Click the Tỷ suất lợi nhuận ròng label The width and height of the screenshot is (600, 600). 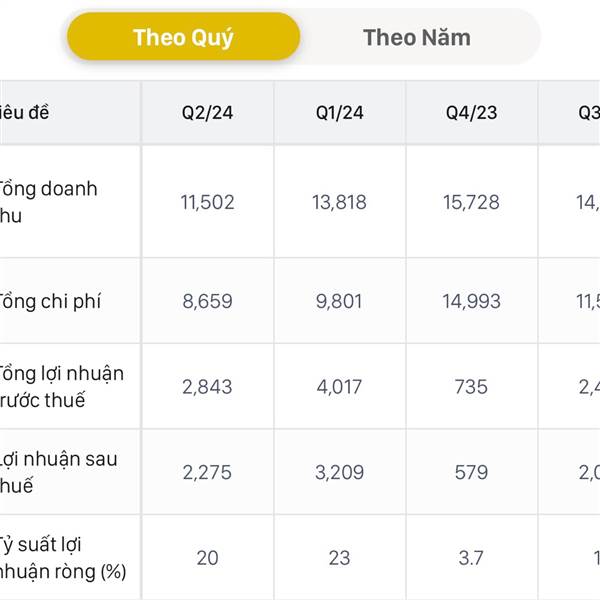[63, 558]
